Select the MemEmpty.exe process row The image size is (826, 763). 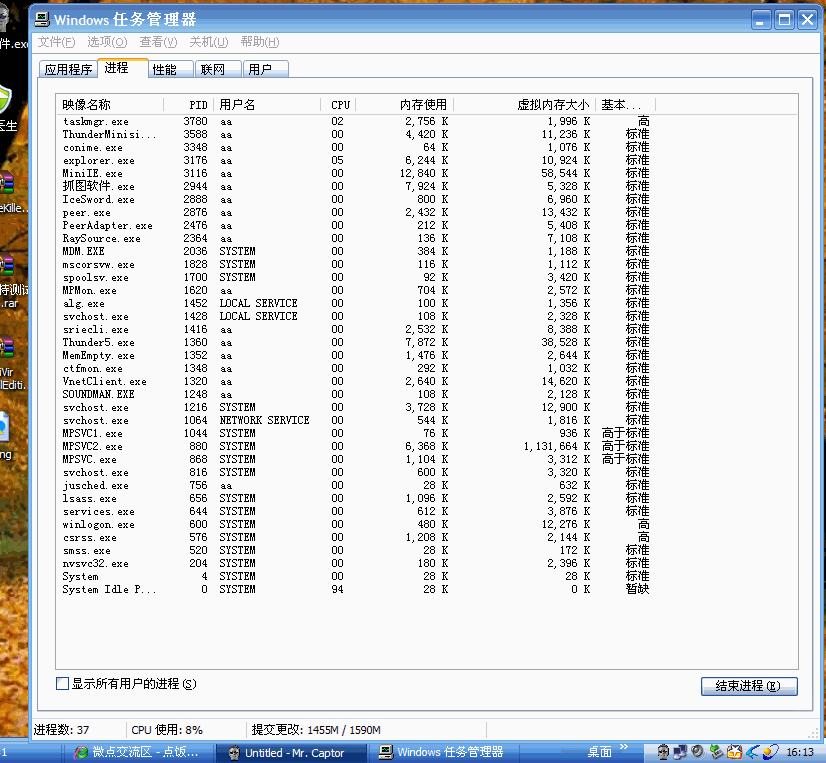[x=356, y=355]
